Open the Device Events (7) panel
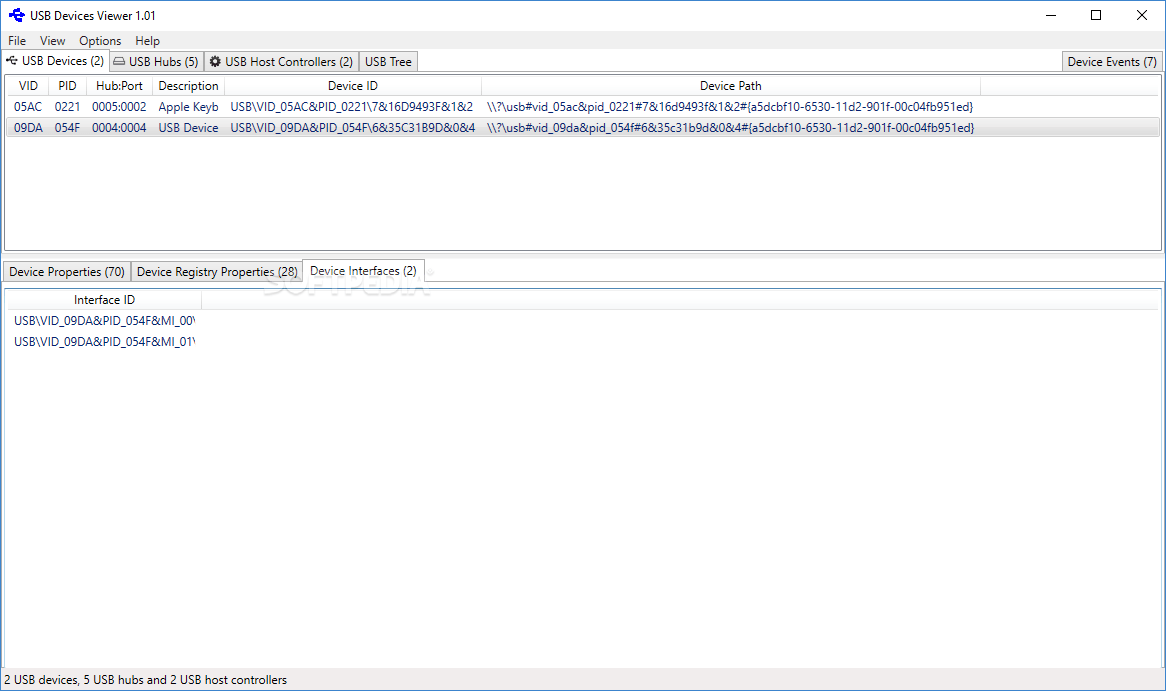1166x691 pixels. pos(1111,61)
